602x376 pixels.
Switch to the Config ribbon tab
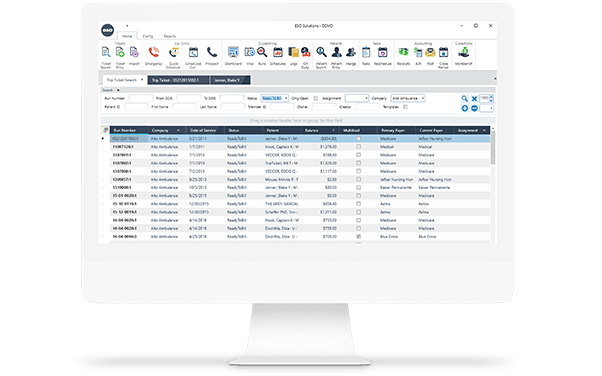click(148, 36)
